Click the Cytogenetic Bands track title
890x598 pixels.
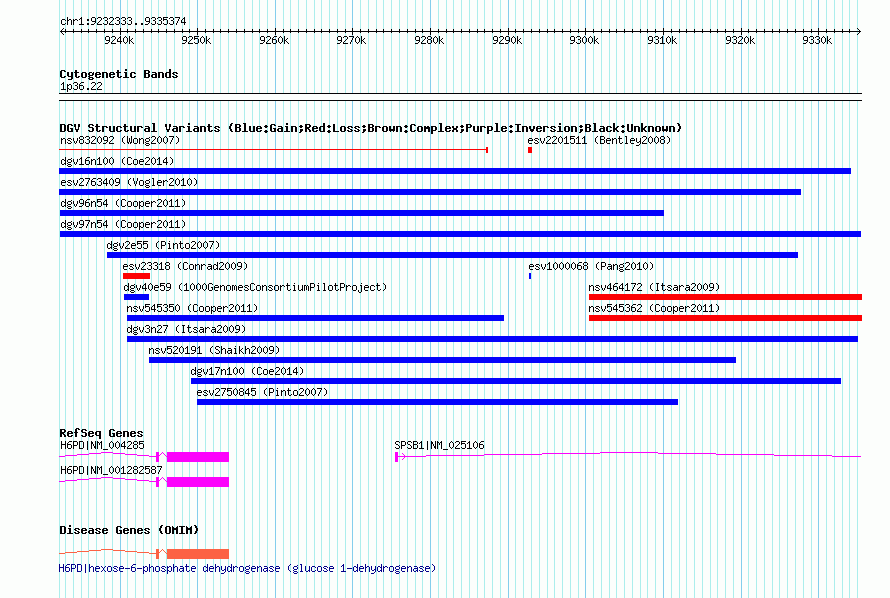[119, 74]
